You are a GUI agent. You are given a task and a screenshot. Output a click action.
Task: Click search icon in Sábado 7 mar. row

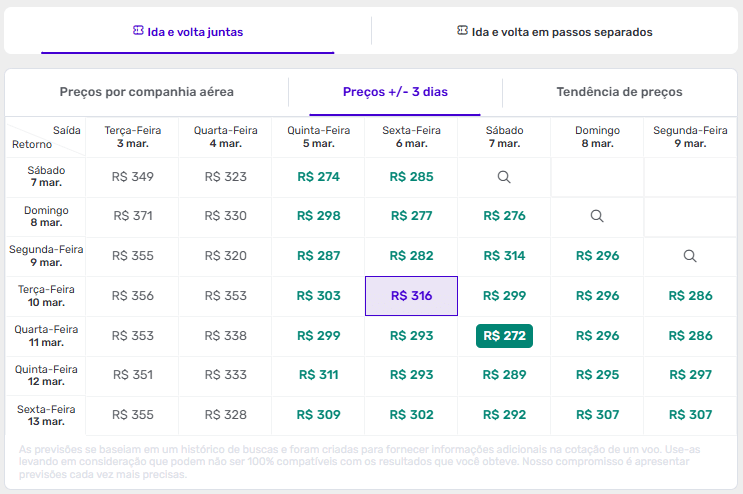(x=504, y=177)
